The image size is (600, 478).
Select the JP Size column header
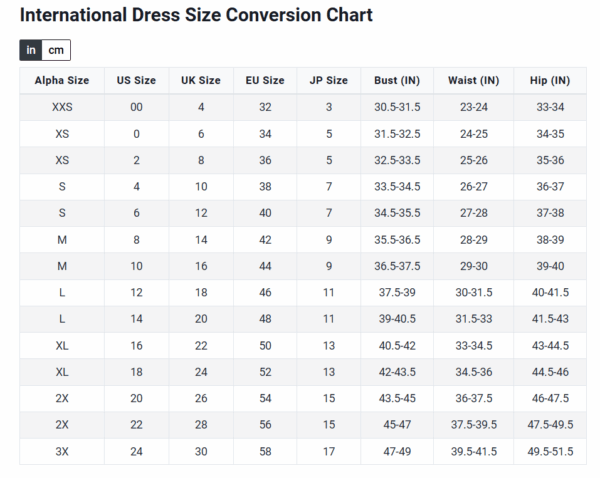click(x=328, y=80)
